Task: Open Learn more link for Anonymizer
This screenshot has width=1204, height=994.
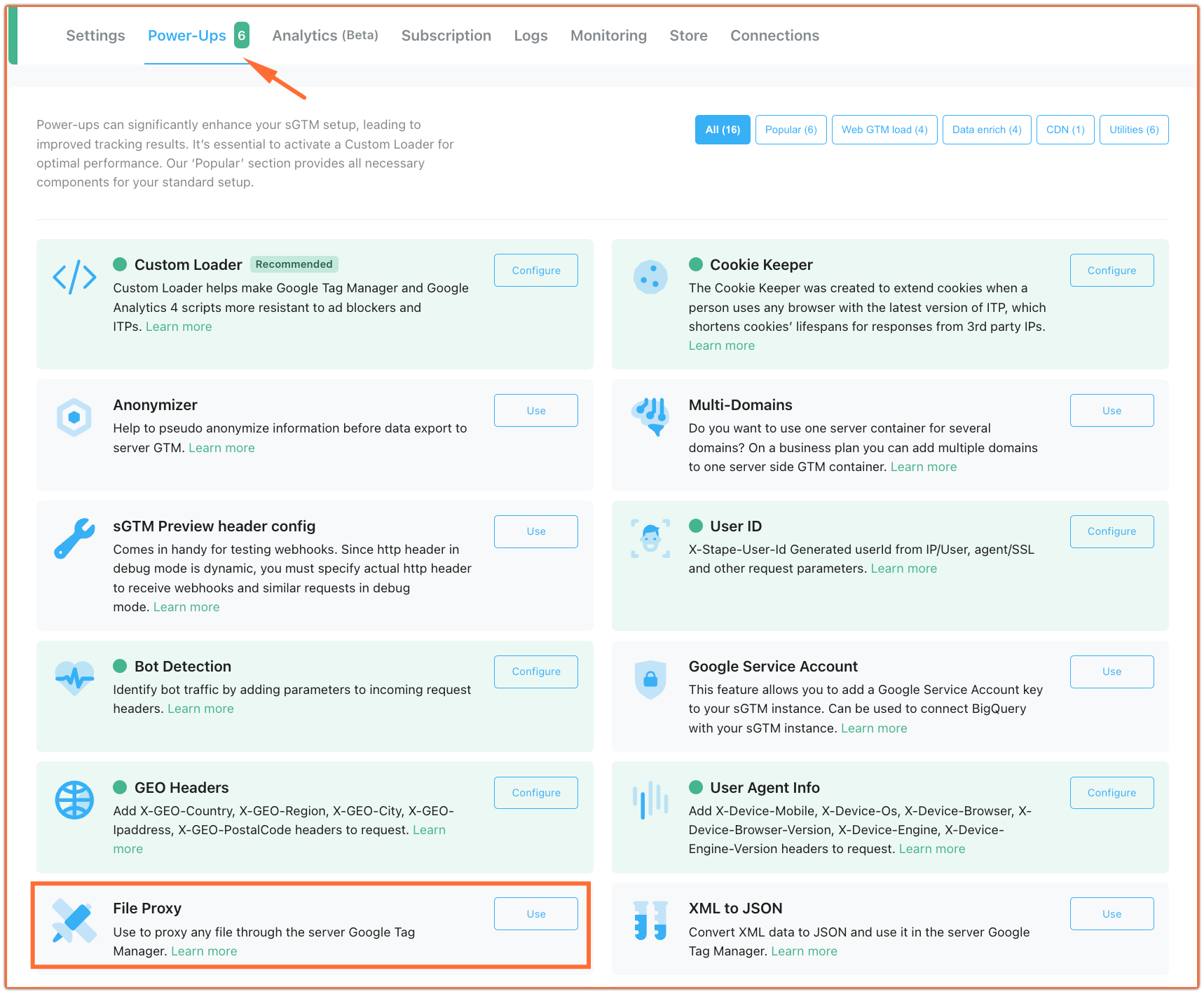Action: (221, 448)
